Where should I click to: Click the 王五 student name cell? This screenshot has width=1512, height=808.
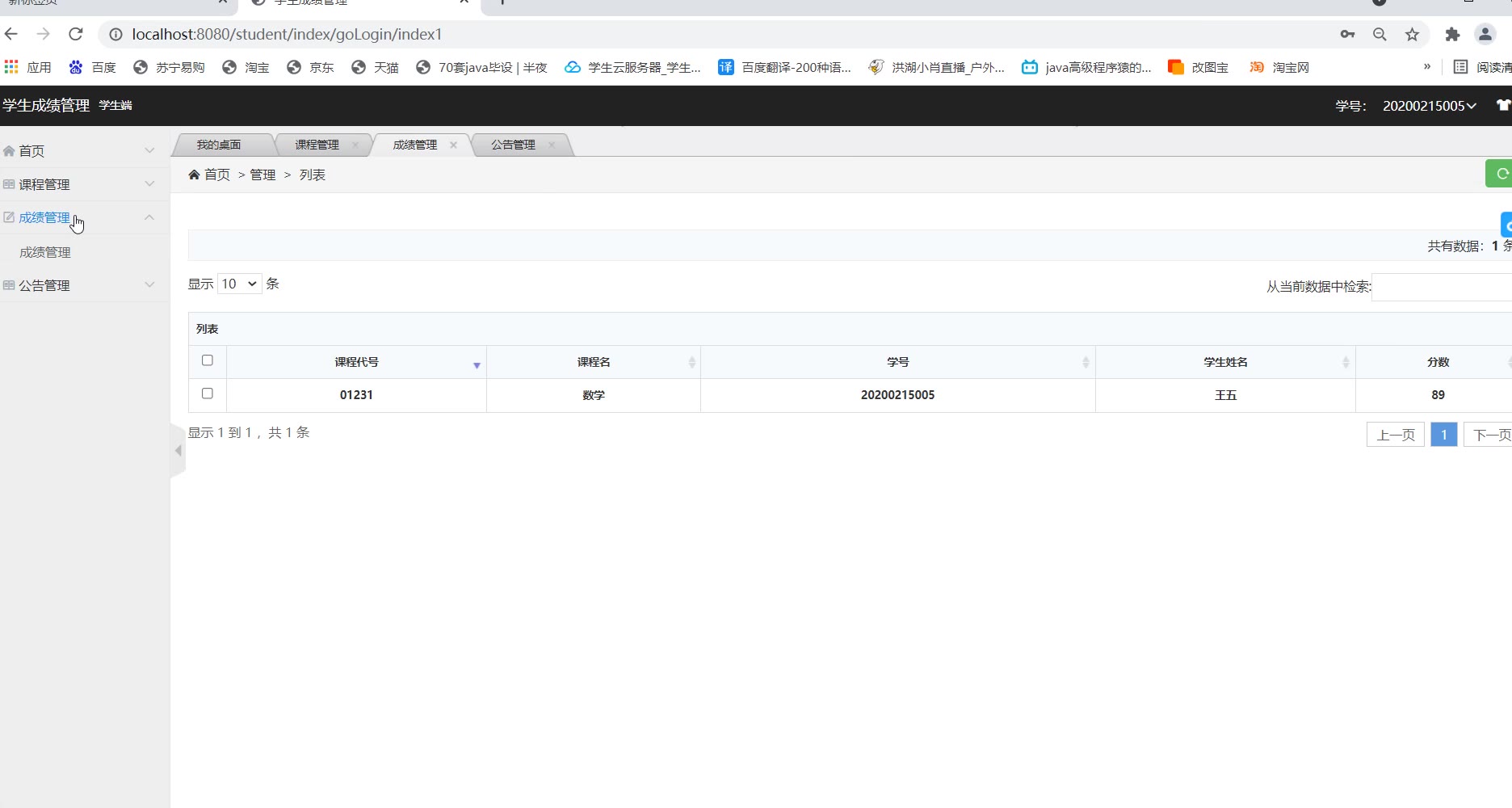coord(1225,395)
